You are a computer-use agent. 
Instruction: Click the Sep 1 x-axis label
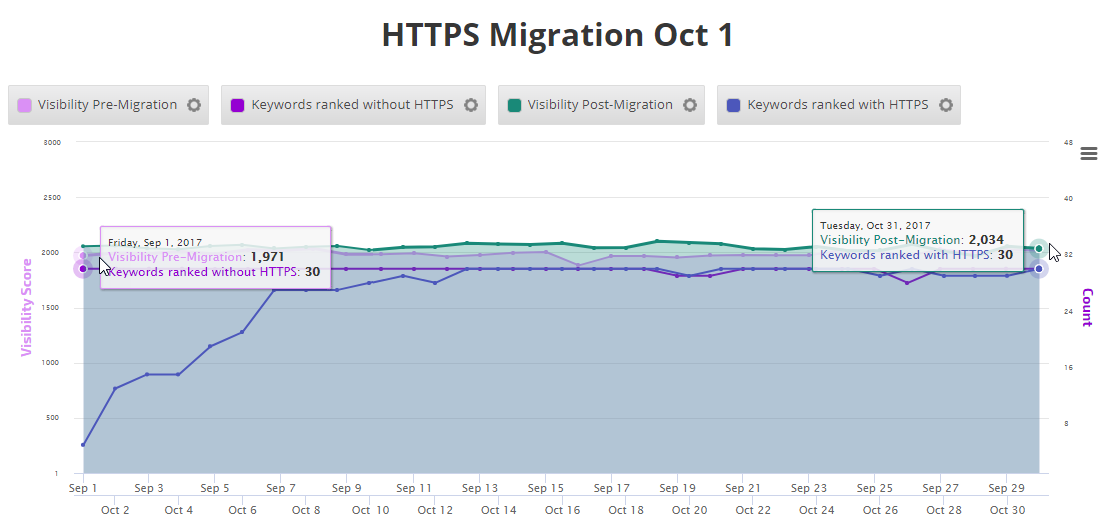(83, 488)
